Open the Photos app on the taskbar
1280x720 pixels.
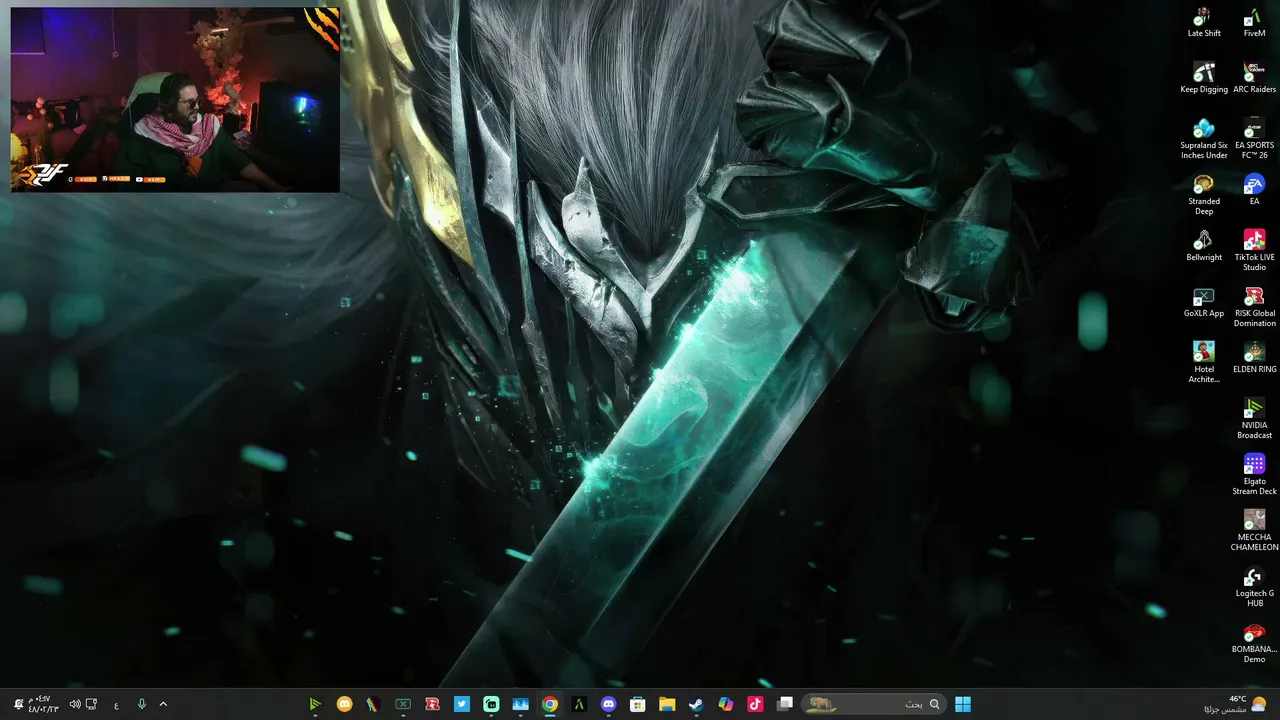[x=520, y=704]
